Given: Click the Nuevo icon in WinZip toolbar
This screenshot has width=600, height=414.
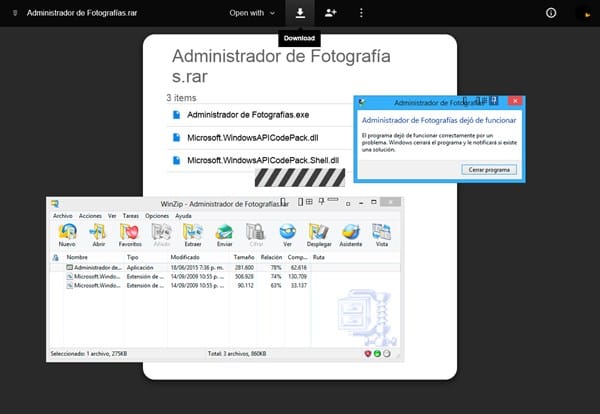Looking at the screenshot, I should pos(67,234).
